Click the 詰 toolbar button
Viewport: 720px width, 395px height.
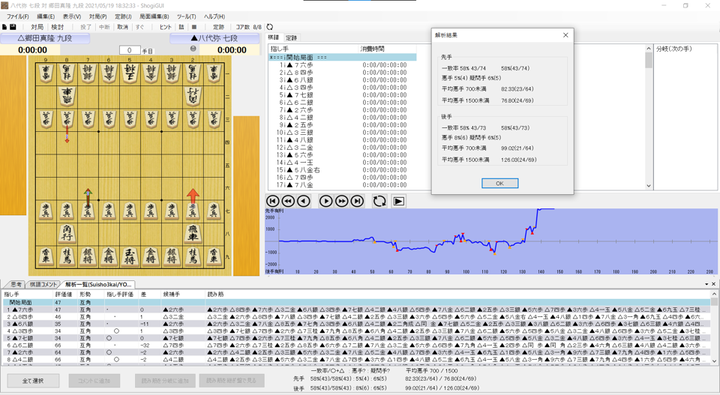pyautogui.click(x=181, y=27)
